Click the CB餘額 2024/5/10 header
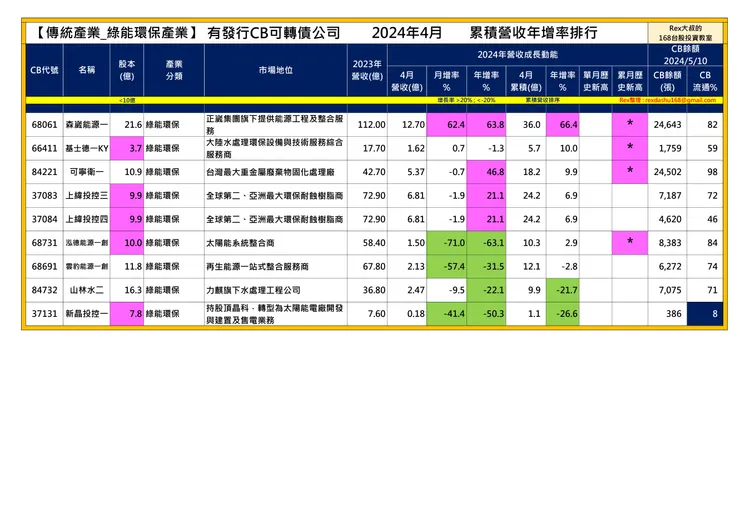Viewport: 740px width, 523px height. tap(685, 55)
